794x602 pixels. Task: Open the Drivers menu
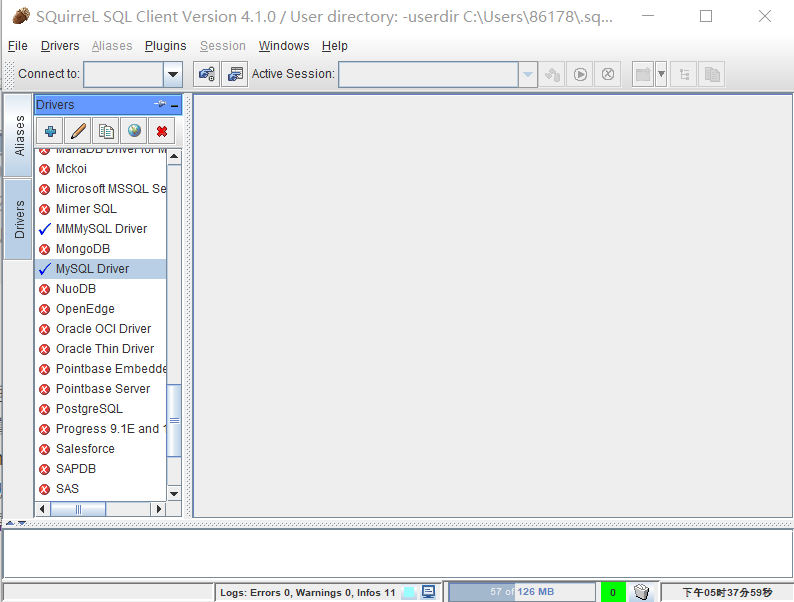coord(60,46)
